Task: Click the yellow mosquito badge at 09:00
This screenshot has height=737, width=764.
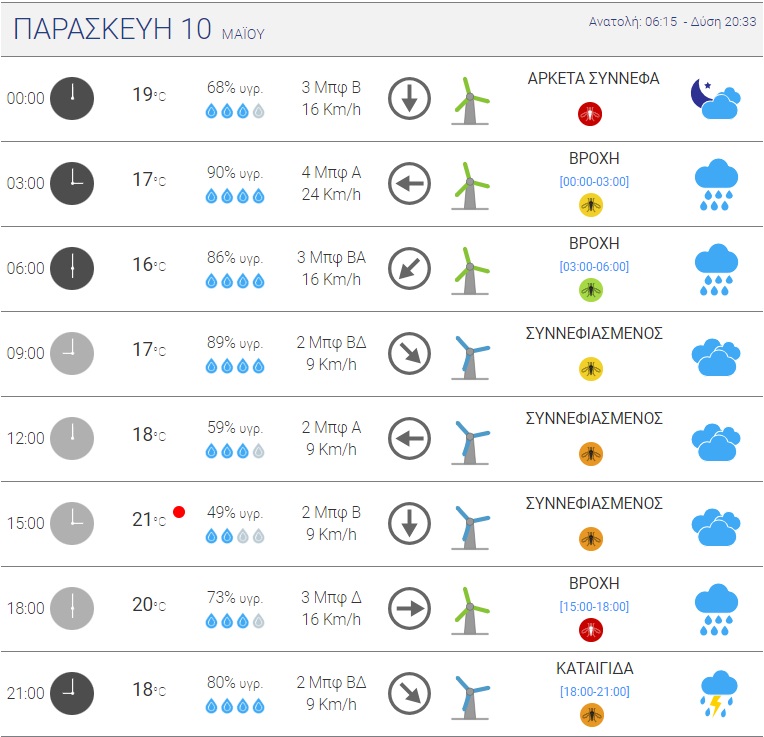Action: (x=591, y=369)
